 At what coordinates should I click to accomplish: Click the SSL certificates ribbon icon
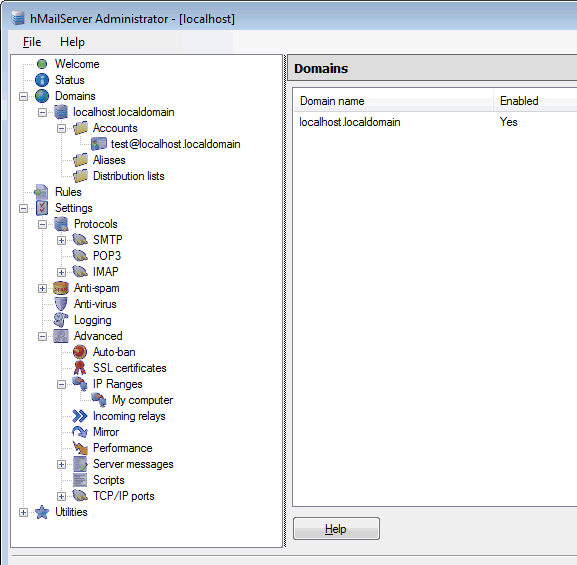pyautogui.click(x=80, y=368)
